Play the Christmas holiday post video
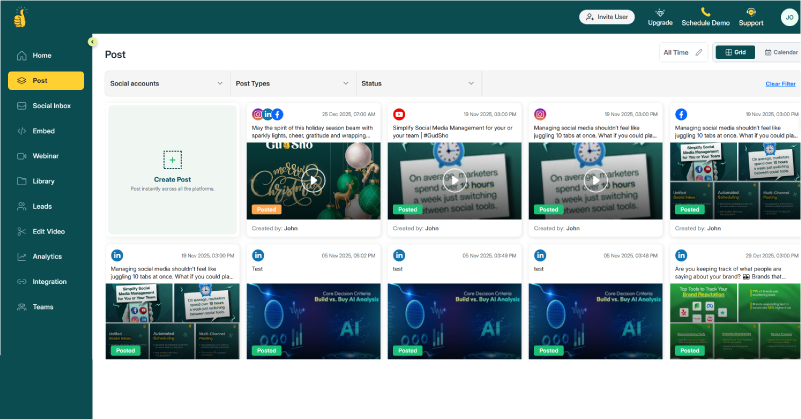The height and width of the screenshot is (419, 801). point(313,180)
